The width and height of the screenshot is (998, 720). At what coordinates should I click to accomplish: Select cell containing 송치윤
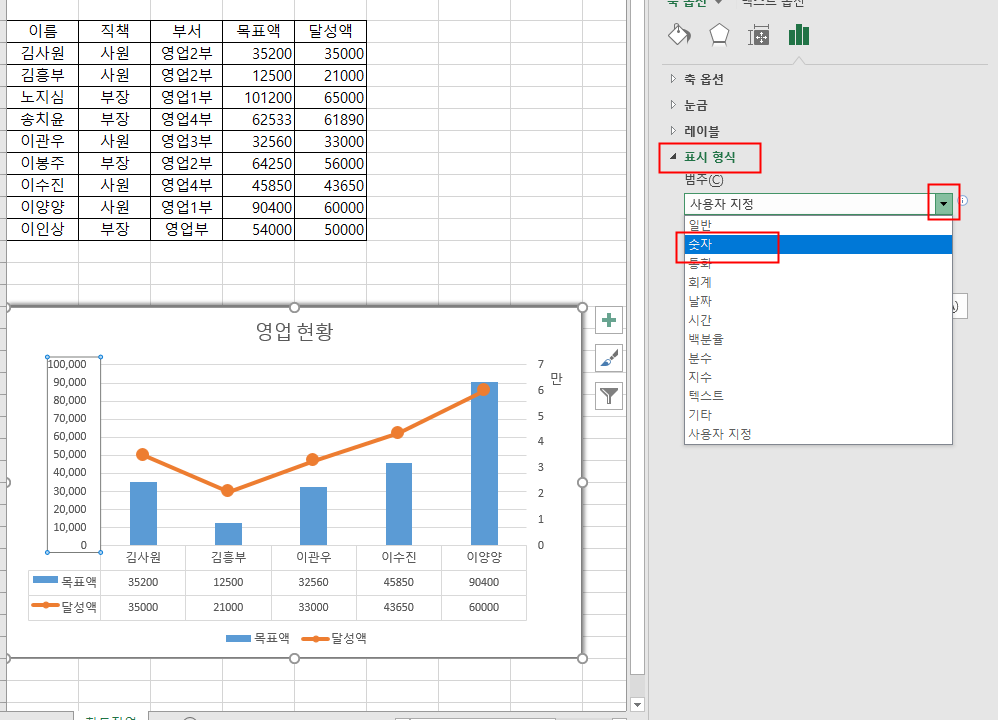[43, 120]
